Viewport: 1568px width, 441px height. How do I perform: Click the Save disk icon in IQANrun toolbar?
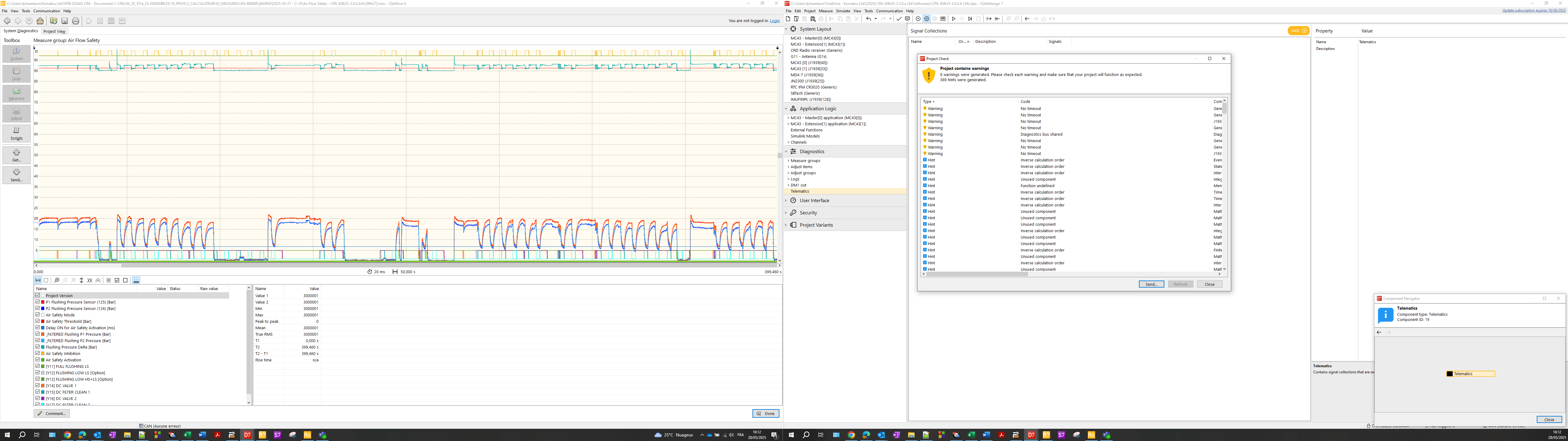(65, 21)
